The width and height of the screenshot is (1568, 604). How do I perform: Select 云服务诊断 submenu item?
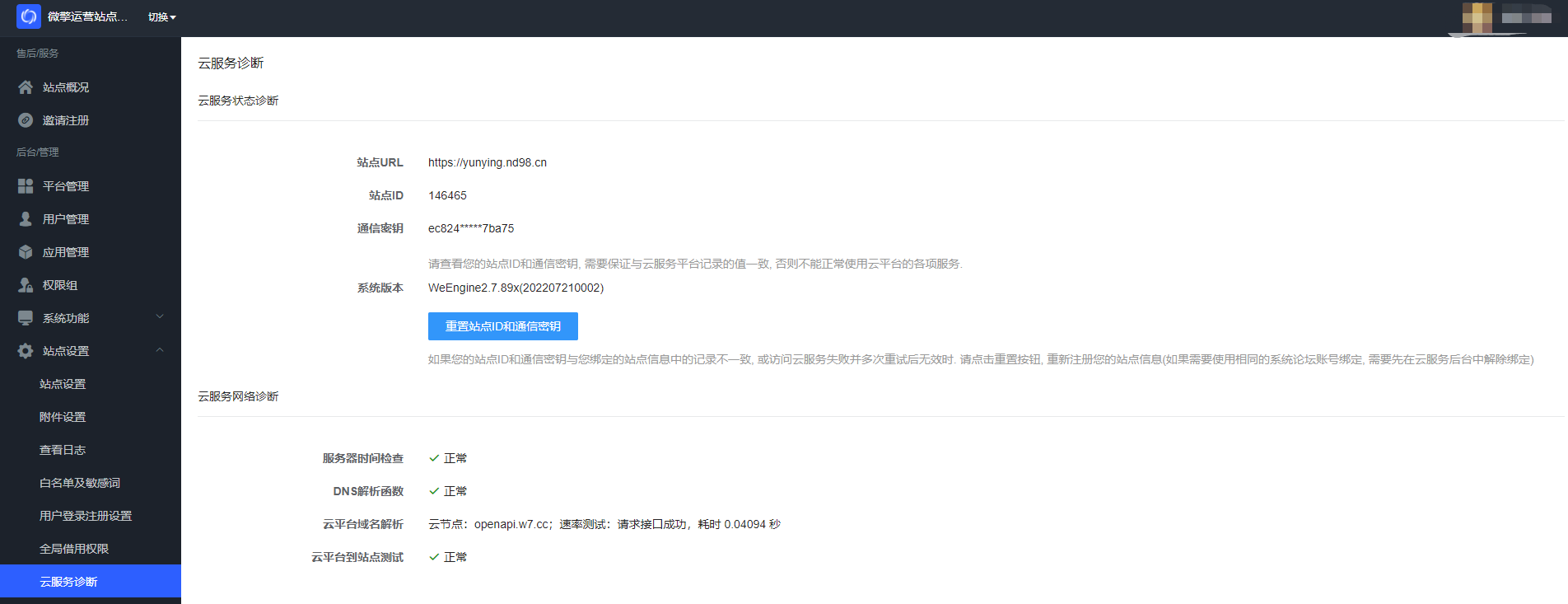point(91,581)
